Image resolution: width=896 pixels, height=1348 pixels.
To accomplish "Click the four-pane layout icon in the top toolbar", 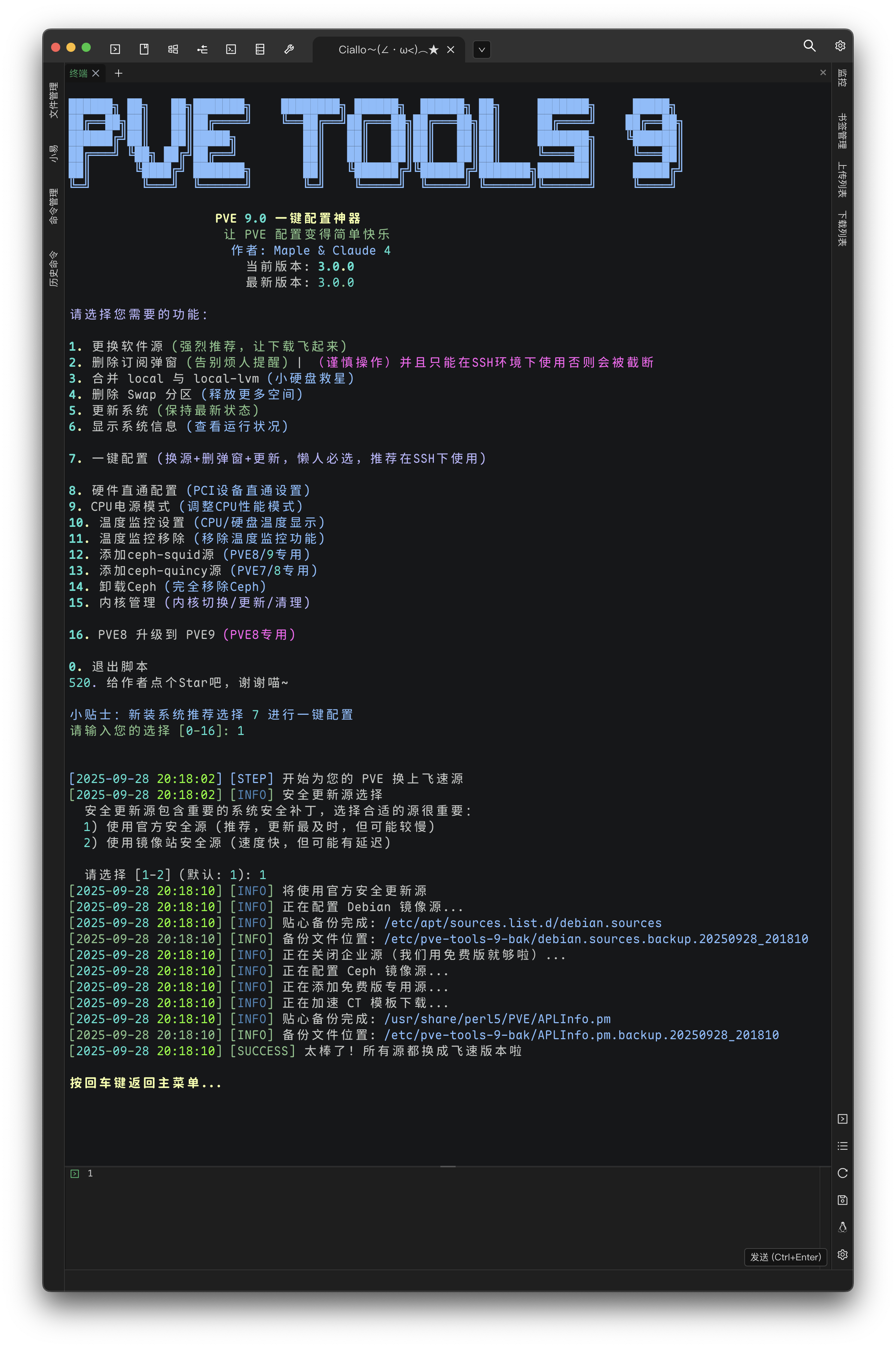I will 173,49.
